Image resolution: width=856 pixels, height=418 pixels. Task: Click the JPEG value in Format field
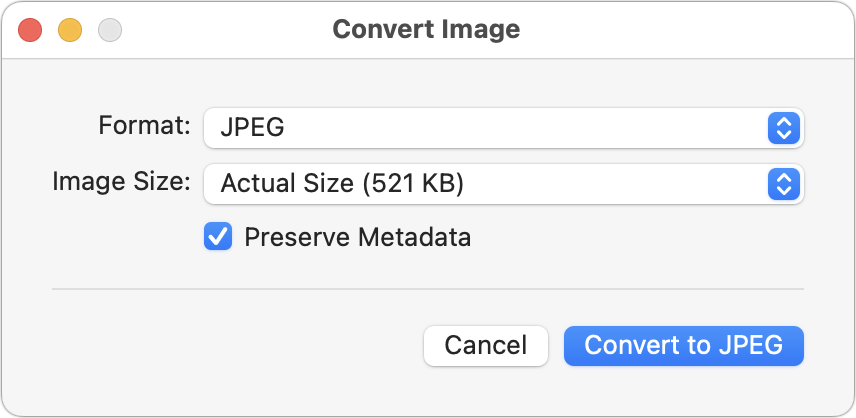coord(252,128)
